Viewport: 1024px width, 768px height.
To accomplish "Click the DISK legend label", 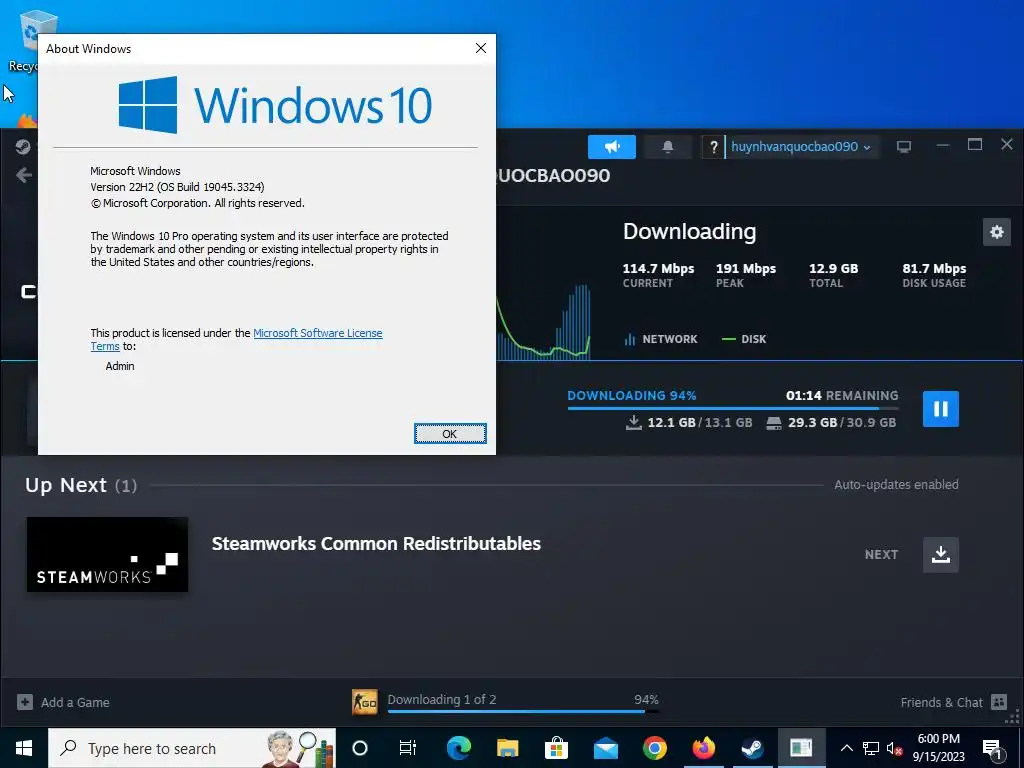I will [754, 339].
